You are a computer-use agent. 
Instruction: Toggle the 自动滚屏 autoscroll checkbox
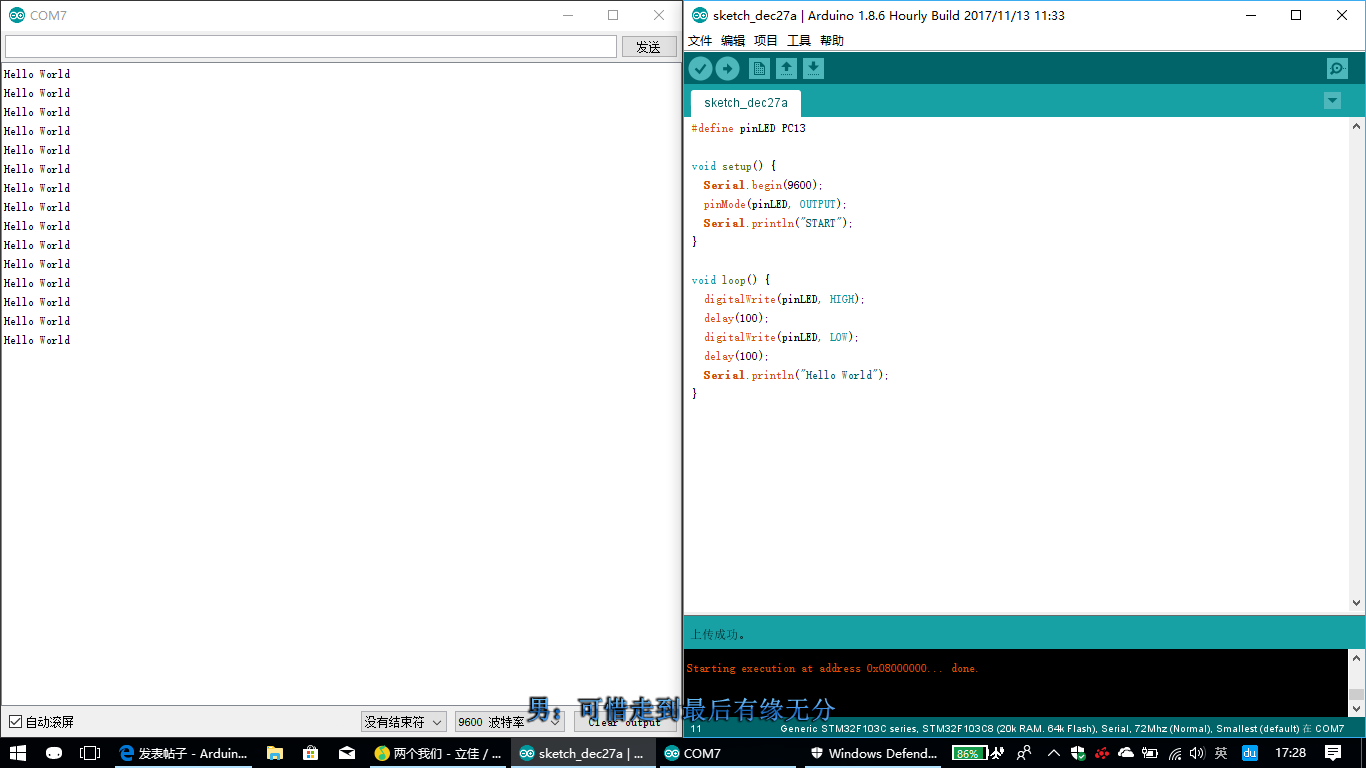(15, 722)
